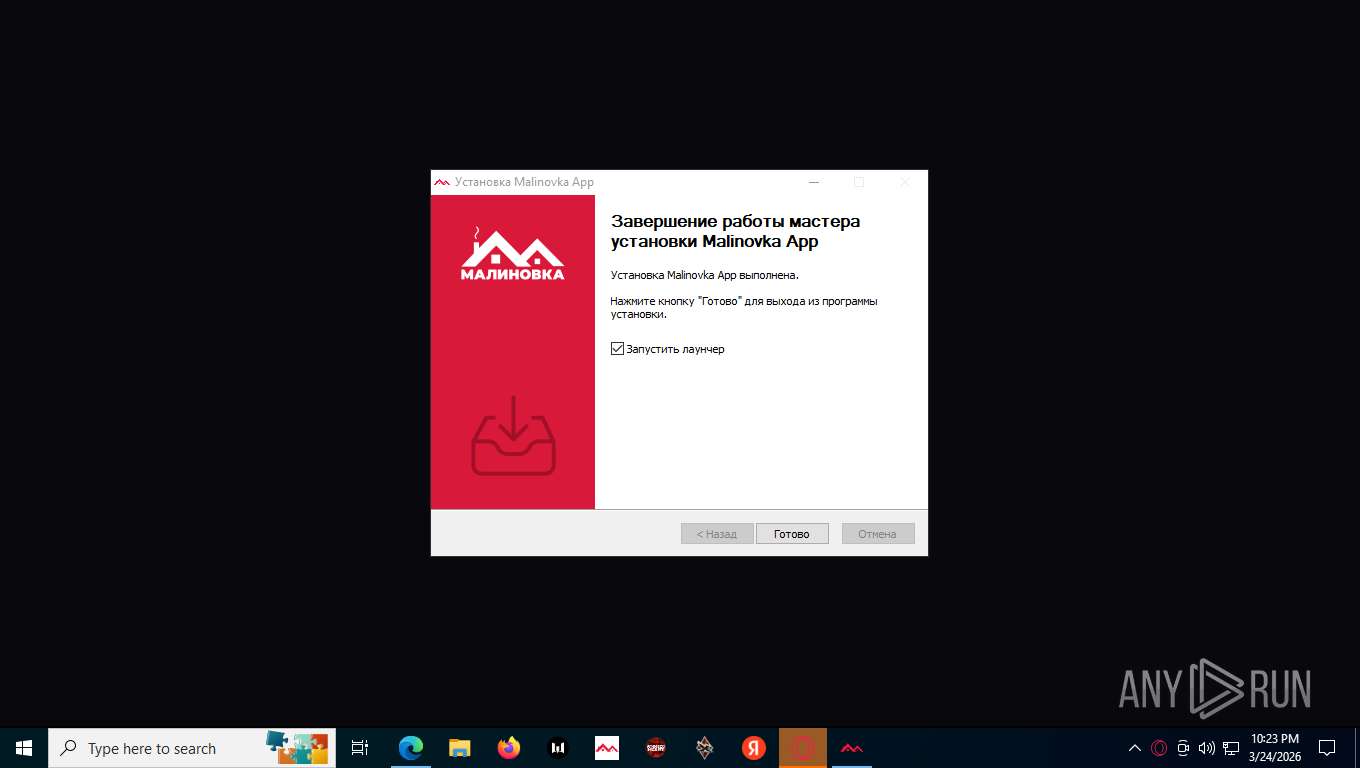Open Task View from the taskbar
The height and width of the screenshot is (768, 1360).
(360, 748)
